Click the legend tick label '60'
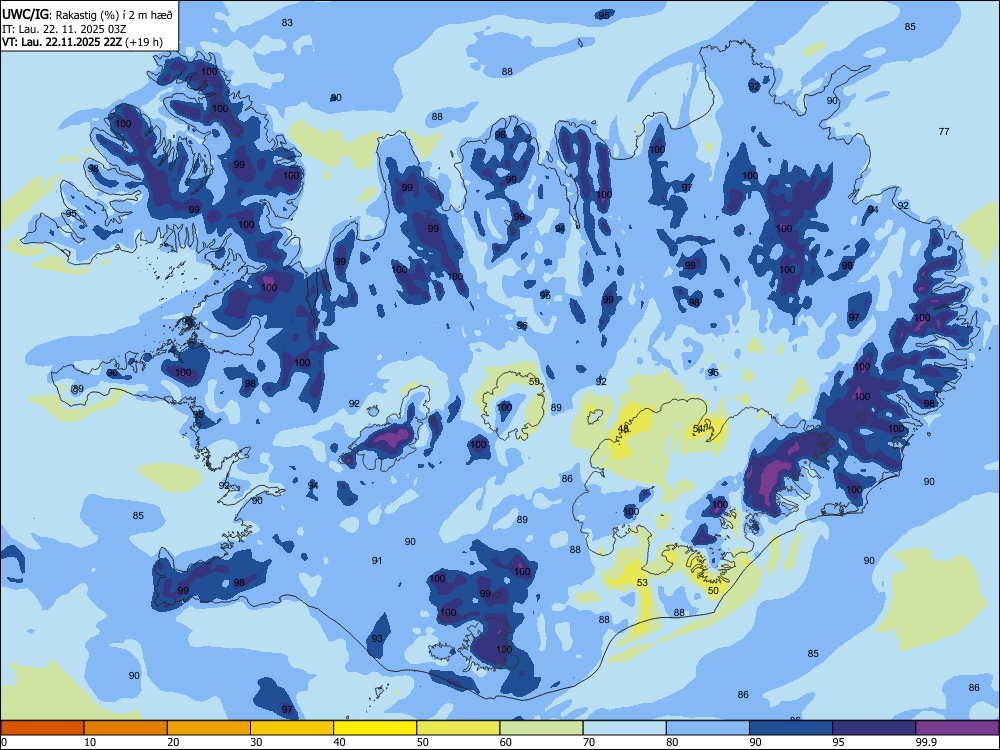1000x750 pixels. click(x=506, y=742)
